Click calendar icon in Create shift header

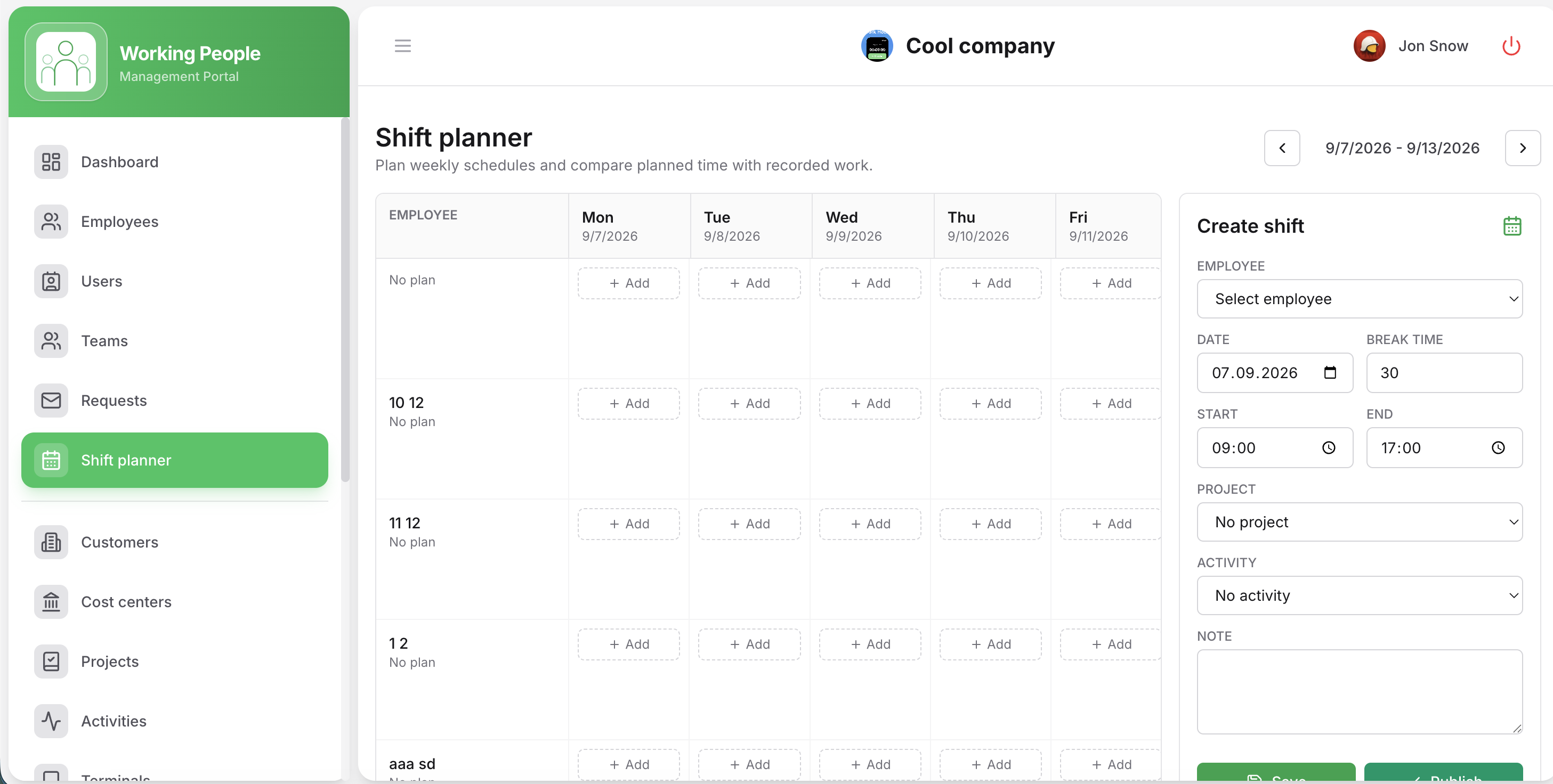point(1512,226)
